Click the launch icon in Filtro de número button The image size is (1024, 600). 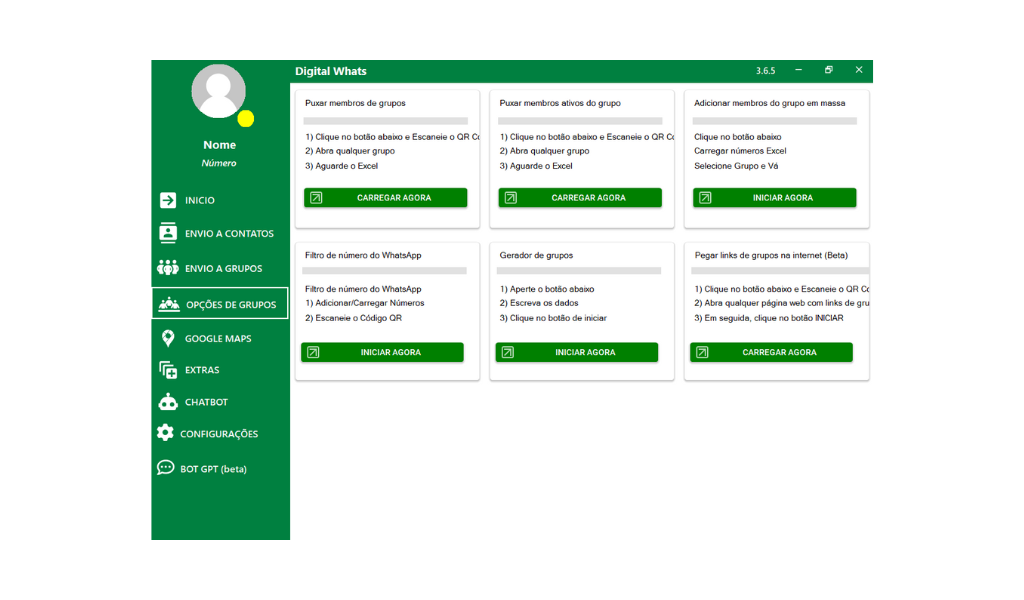tap(313, 352)
